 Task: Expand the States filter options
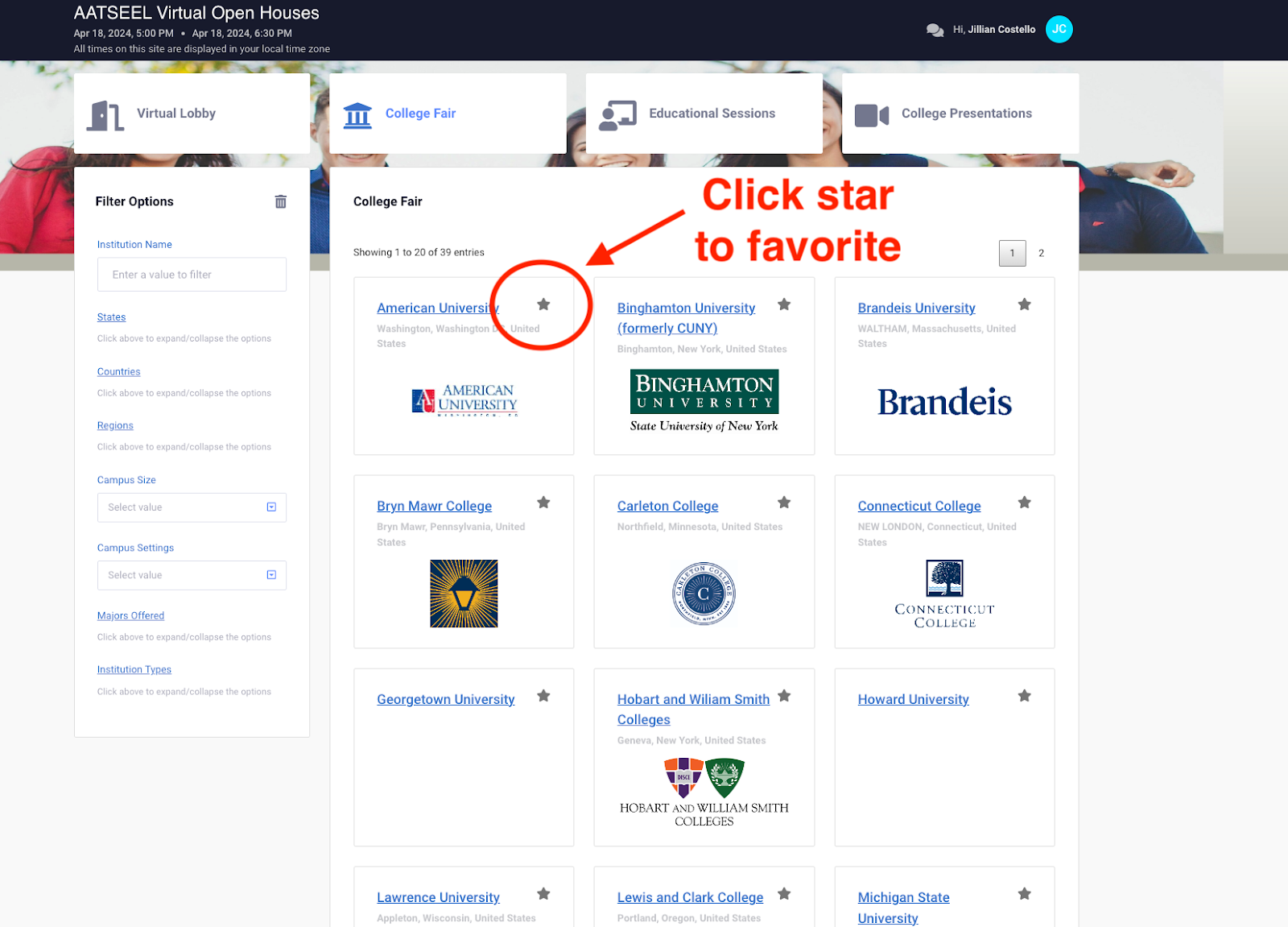pyautogui.click(x=111, y=317)
